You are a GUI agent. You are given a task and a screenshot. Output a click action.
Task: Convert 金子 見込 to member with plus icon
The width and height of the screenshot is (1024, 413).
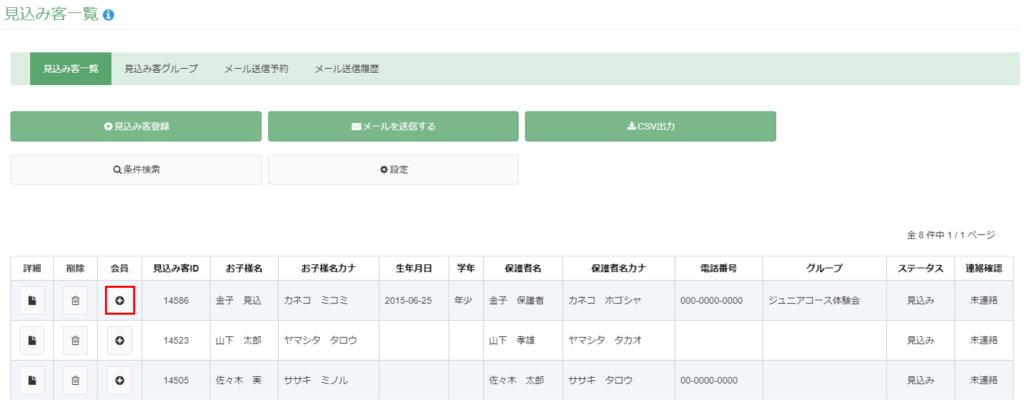pos(120,301)
